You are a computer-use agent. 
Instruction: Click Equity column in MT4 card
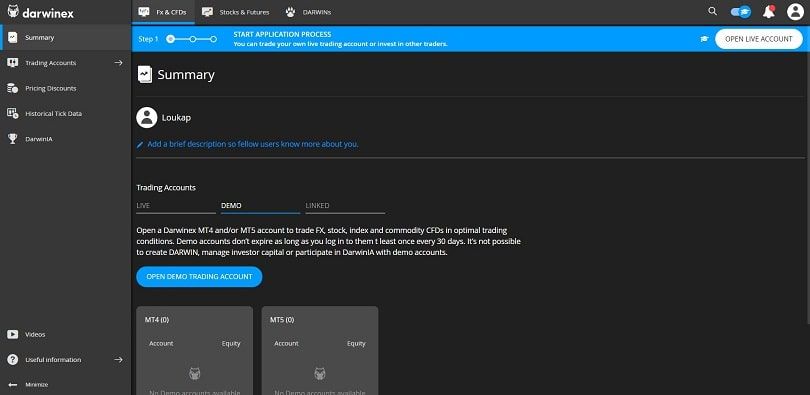pos(231,343)
